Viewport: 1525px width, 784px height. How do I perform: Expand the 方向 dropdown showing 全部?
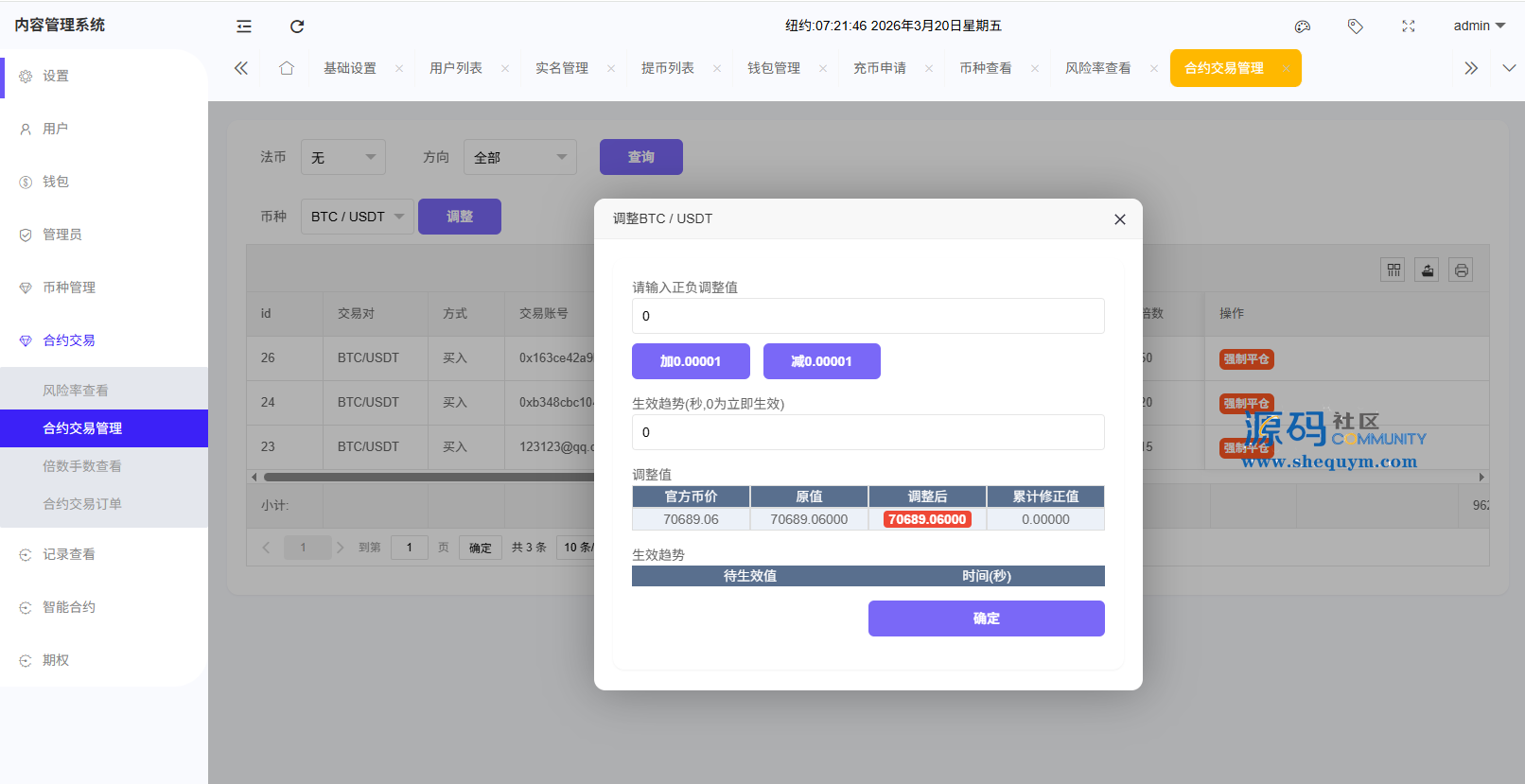[x=519, y=157]
